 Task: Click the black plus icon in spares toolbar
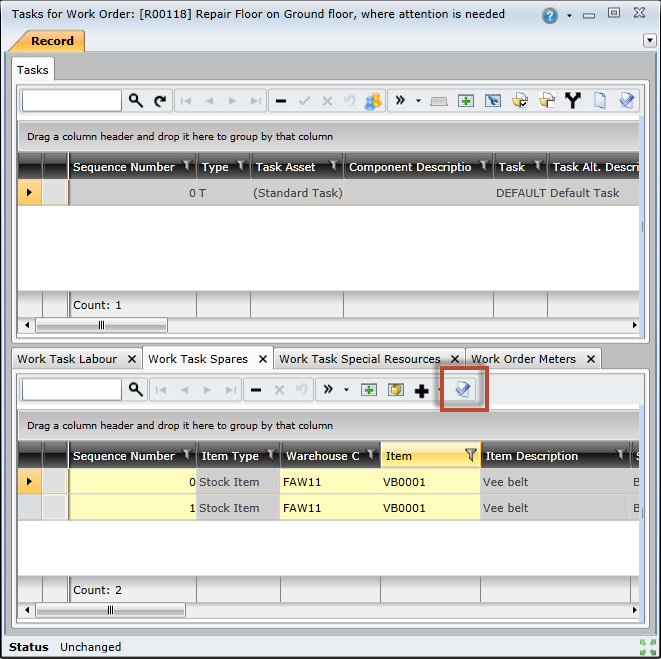(x=421, y=390)
